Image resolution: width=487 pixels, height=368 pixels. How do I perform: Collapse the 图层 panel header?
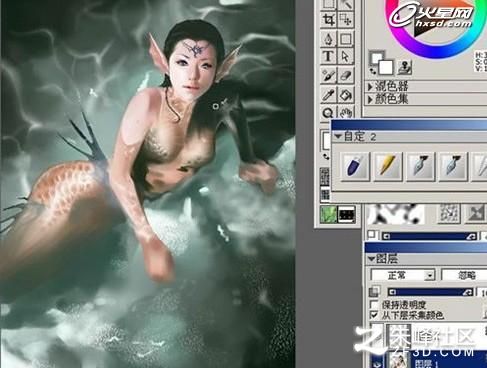point(372,259)
